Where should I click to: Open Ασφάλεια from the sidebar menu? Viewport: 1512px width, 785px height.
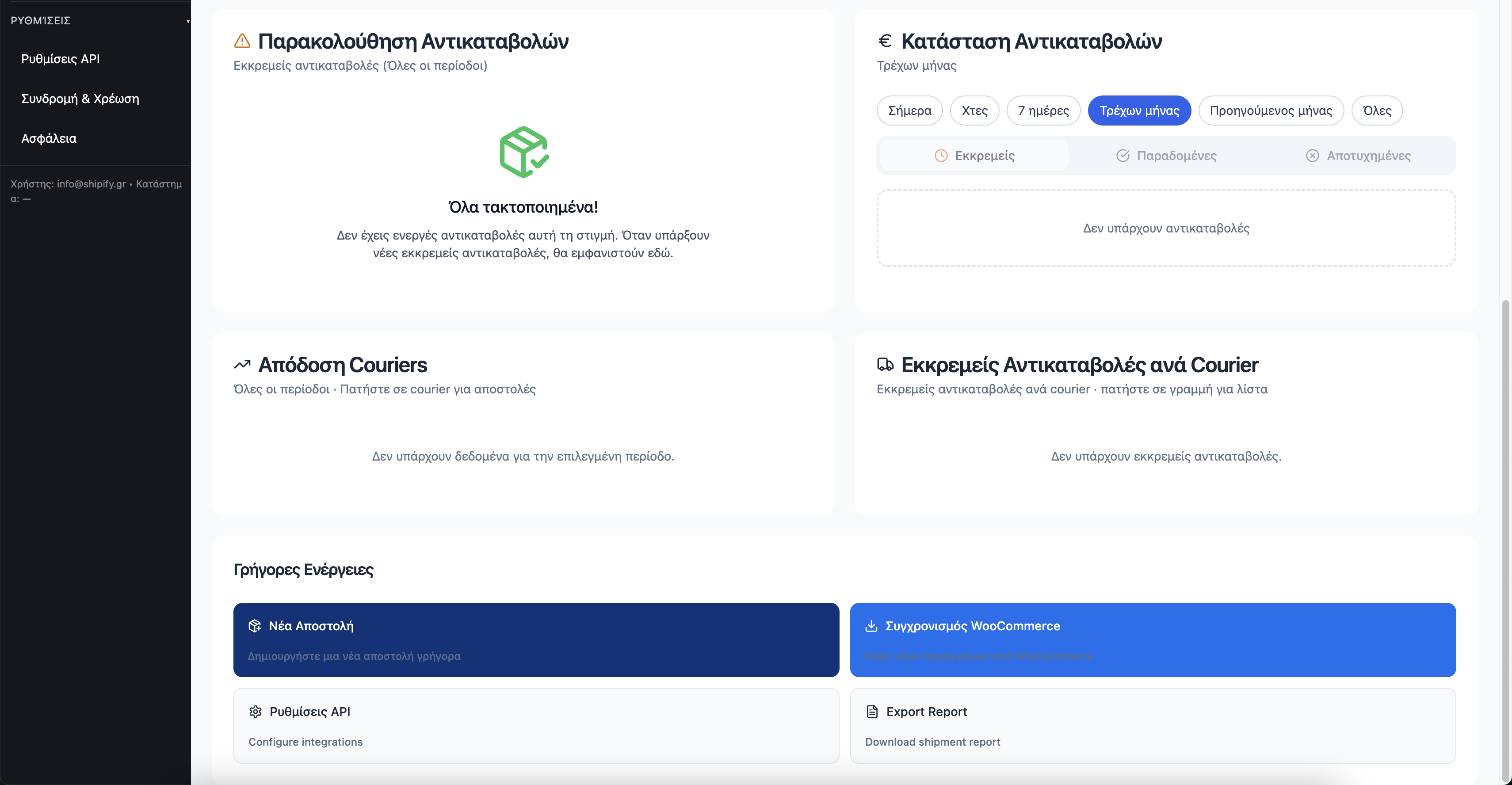(49, 138)
